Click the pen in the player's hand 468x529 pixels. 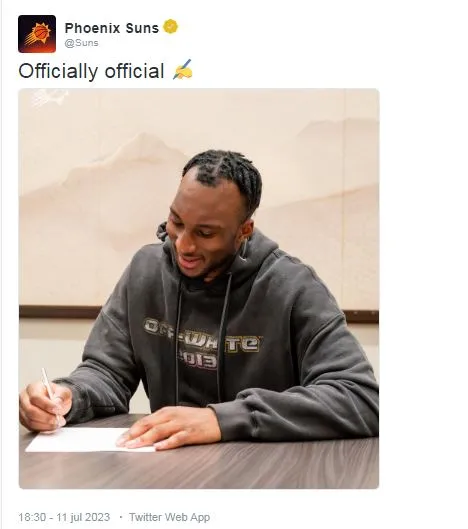point(52,396)
